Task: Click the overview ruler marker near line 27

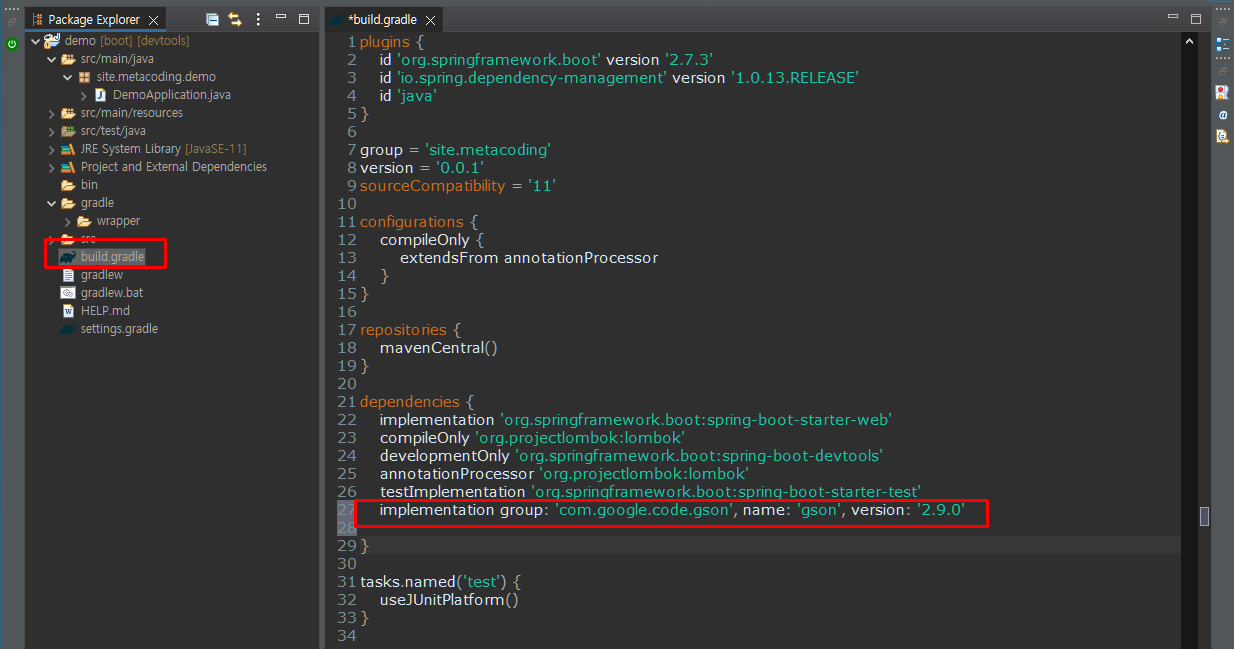Action: point(1205,516)
